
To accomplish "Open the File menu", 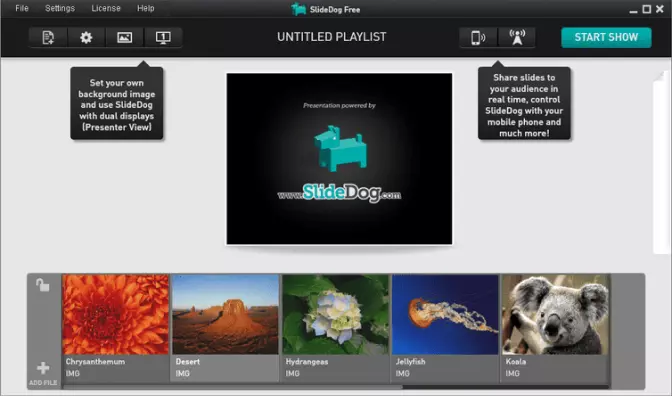I will (x=22, y=8).
